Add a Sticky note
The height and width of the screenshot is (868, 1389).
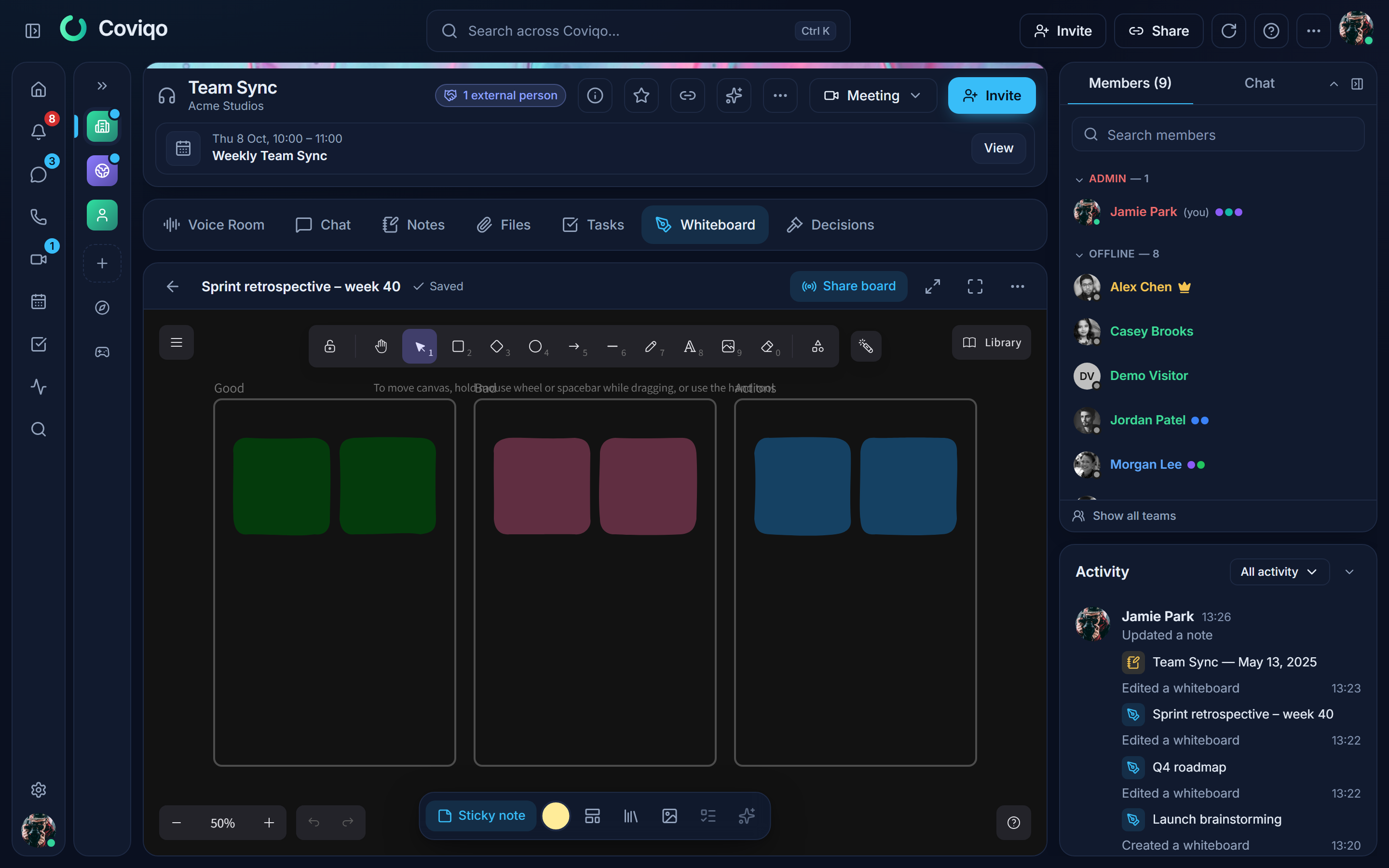click(481, 816)
